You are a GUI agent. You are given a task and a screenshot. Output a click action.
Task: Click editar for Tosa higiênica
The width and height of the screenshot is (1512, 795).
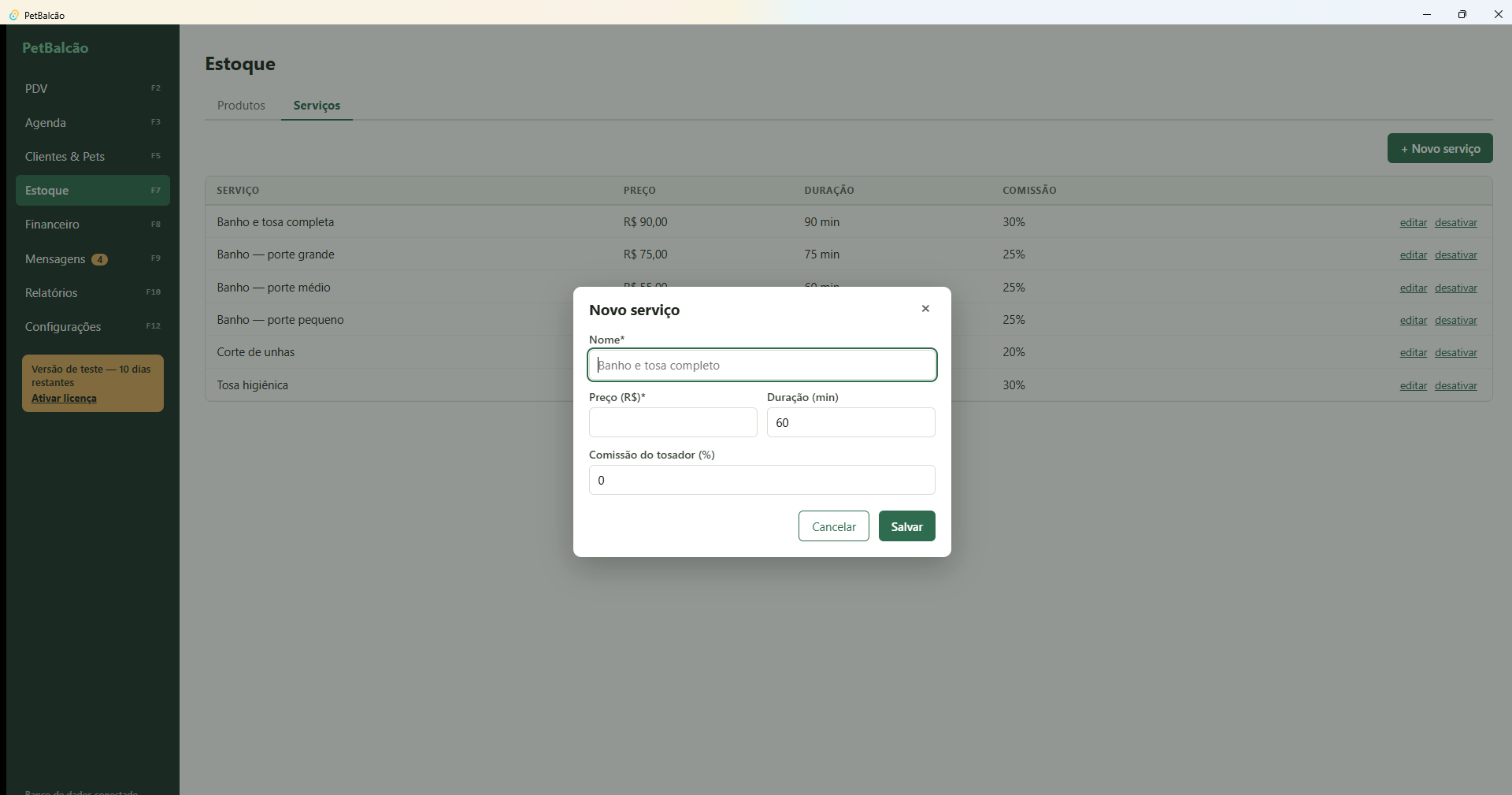[1414, 385]
